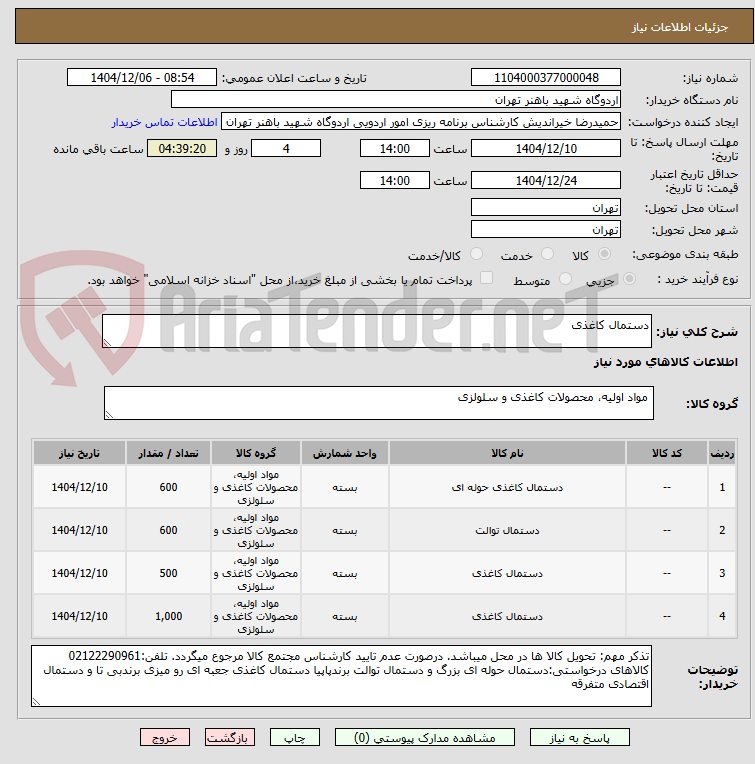Click the بازگشت back button
Image resolution: width=755 pixels, height=764 pixels.
coord(229,738)
